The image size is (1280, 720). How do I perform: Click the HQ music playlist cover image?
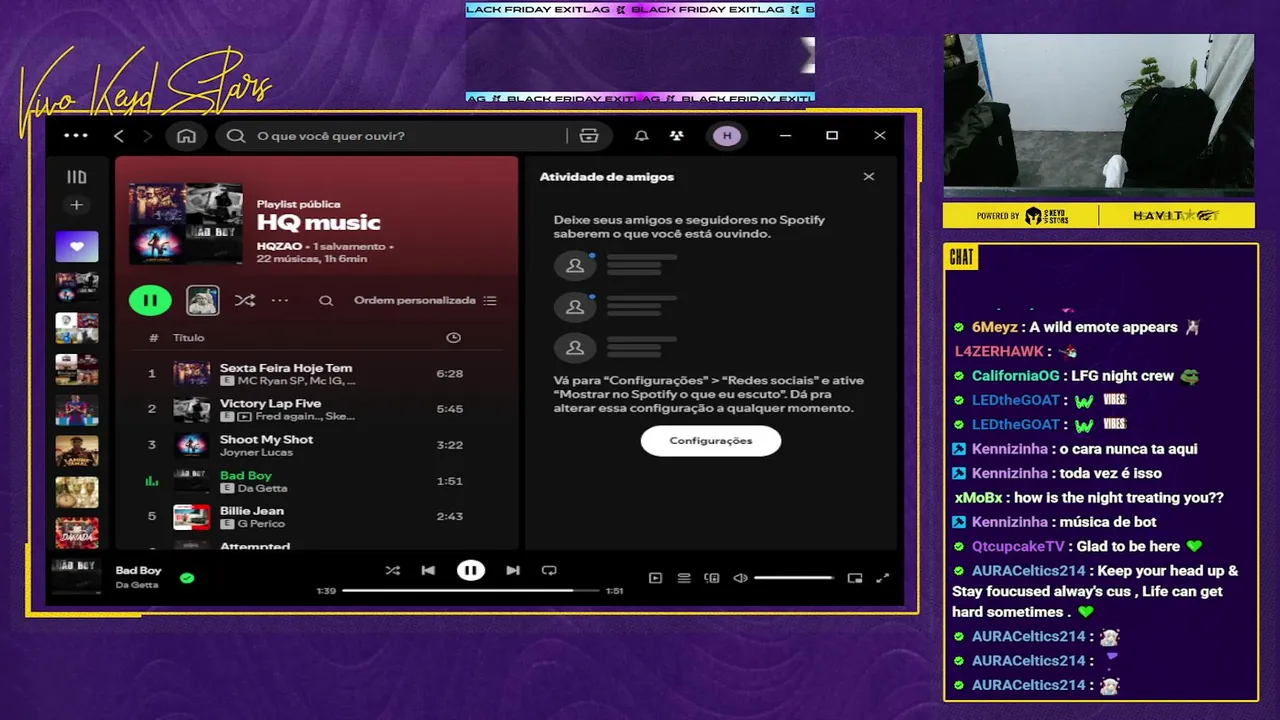click(x=186, y=223)
